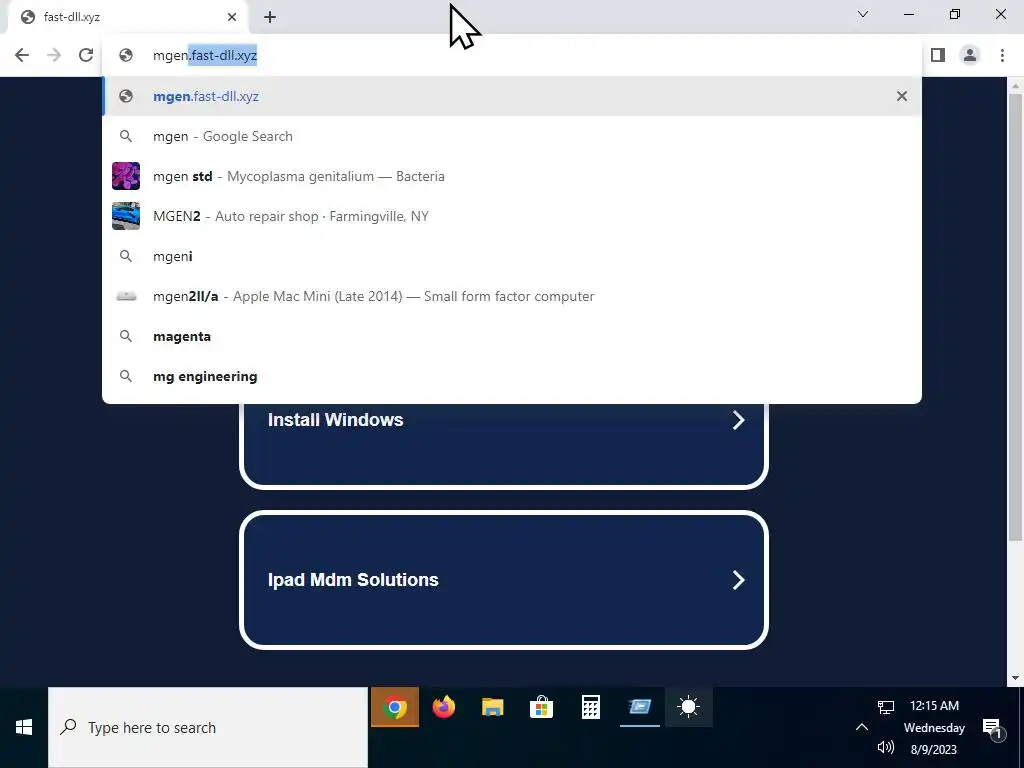This screenshot has width=1024, height=768.
Task: Open the notification center icon
Action: [993, 728]
